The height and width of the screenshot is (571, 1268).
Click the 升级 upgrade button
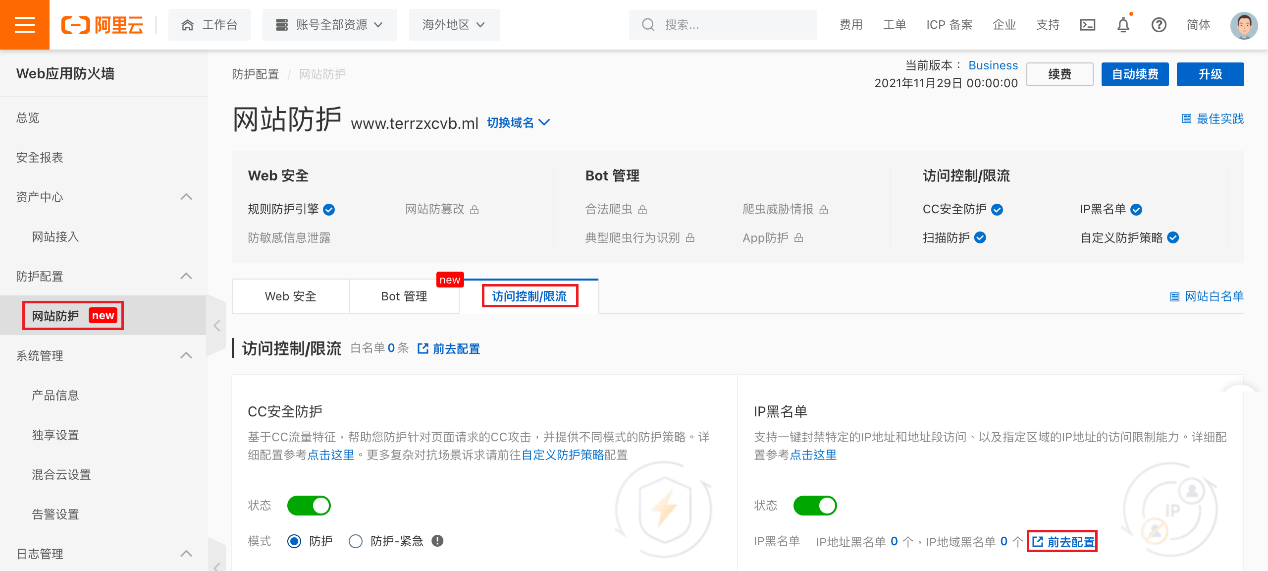(1210, 74)
